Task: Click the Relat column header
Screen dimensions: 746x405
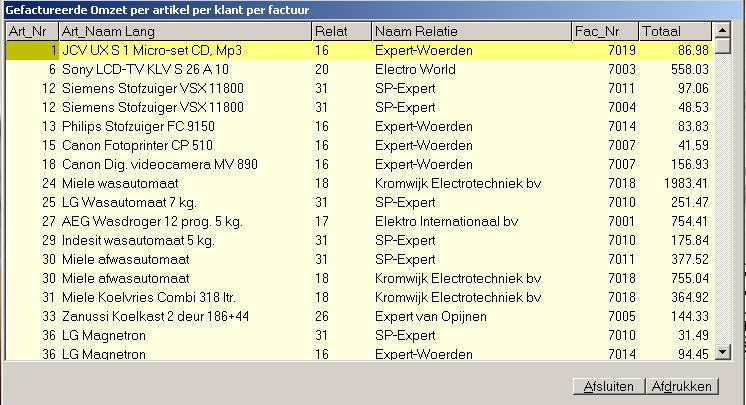Action: (x=342, y=31)
